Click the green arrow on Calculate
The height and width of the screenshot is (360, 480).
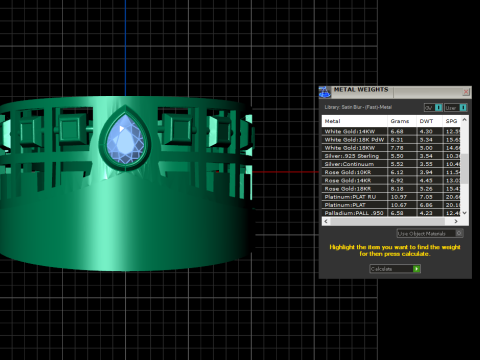coord(416,269)
